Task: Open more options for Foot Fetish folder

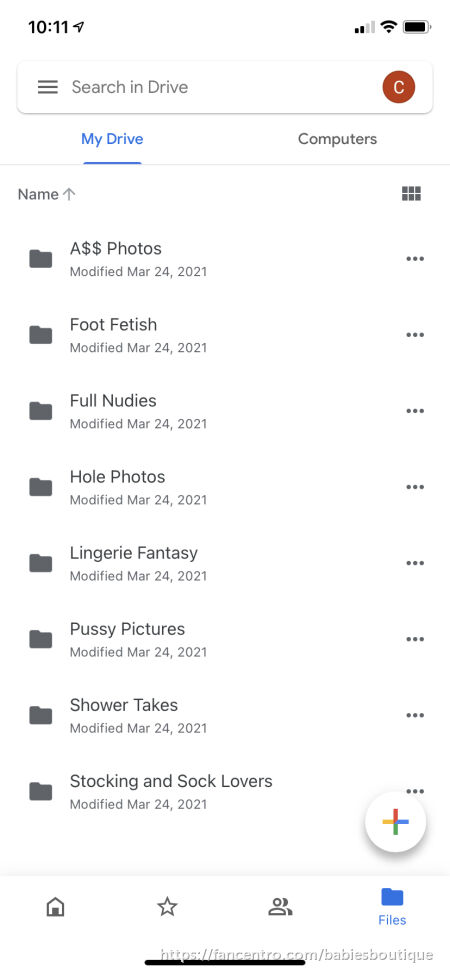Action: point(415,335)
